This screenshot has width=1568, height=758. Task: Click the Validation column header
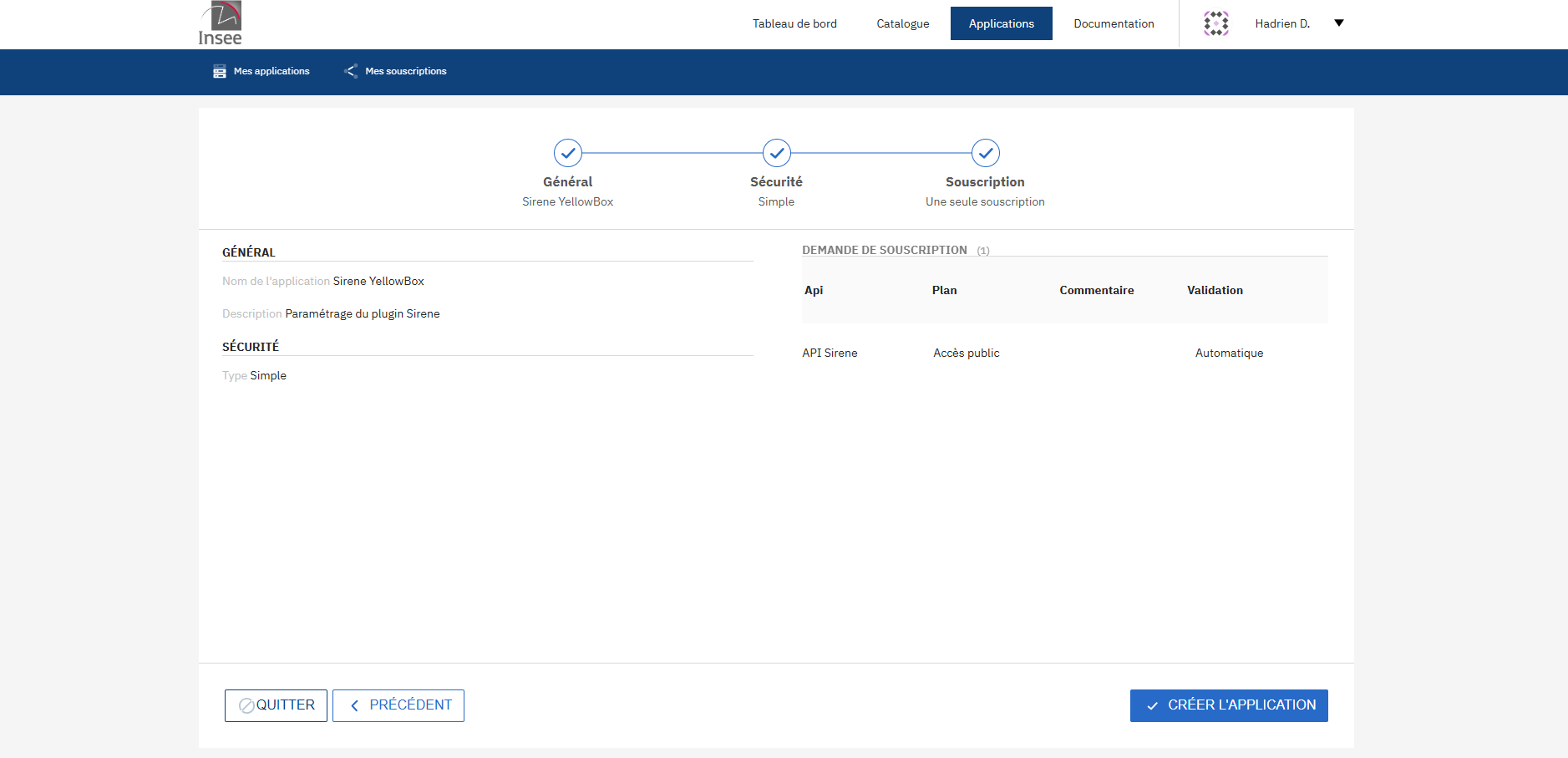click(1215, 290)
